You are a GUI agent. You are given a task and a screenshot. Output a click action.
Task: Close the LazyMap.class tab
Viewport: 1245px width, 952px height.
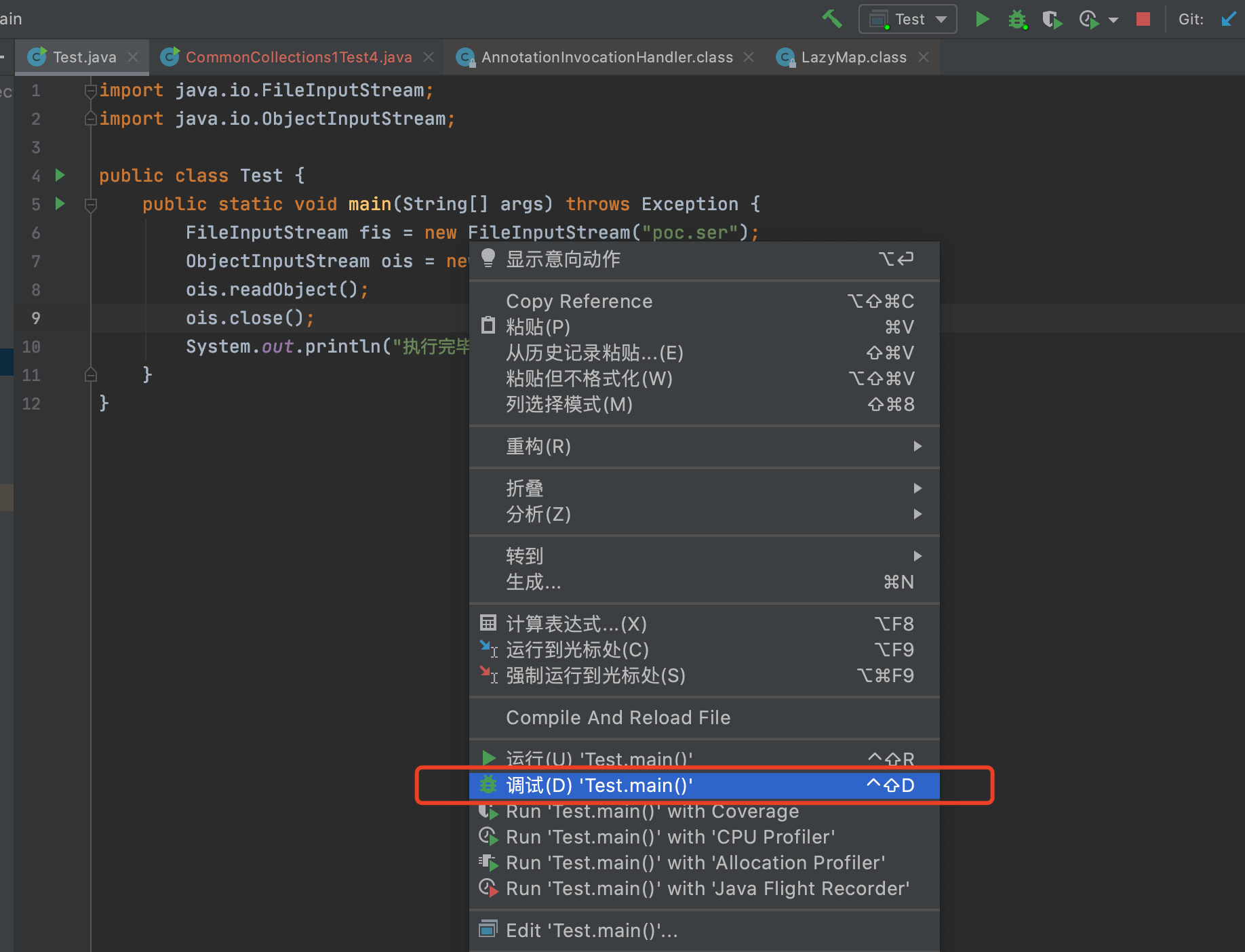(924, 57)
